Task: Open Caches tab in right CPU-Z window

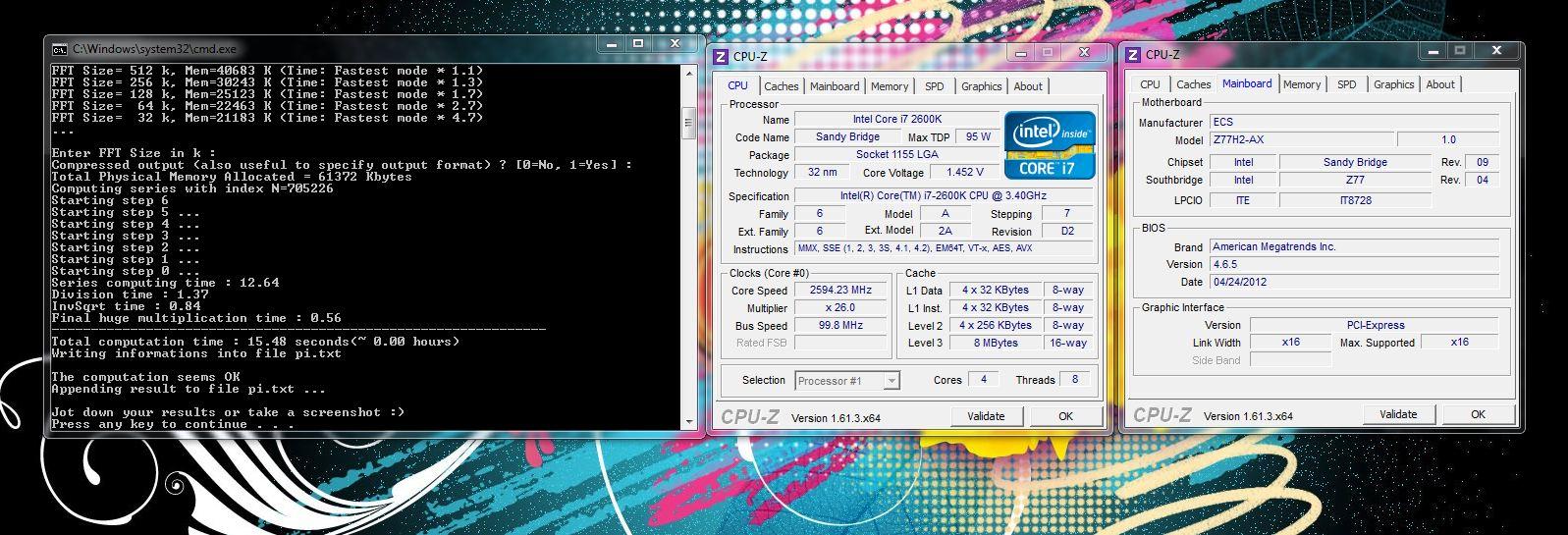Action: point(1194,84)
